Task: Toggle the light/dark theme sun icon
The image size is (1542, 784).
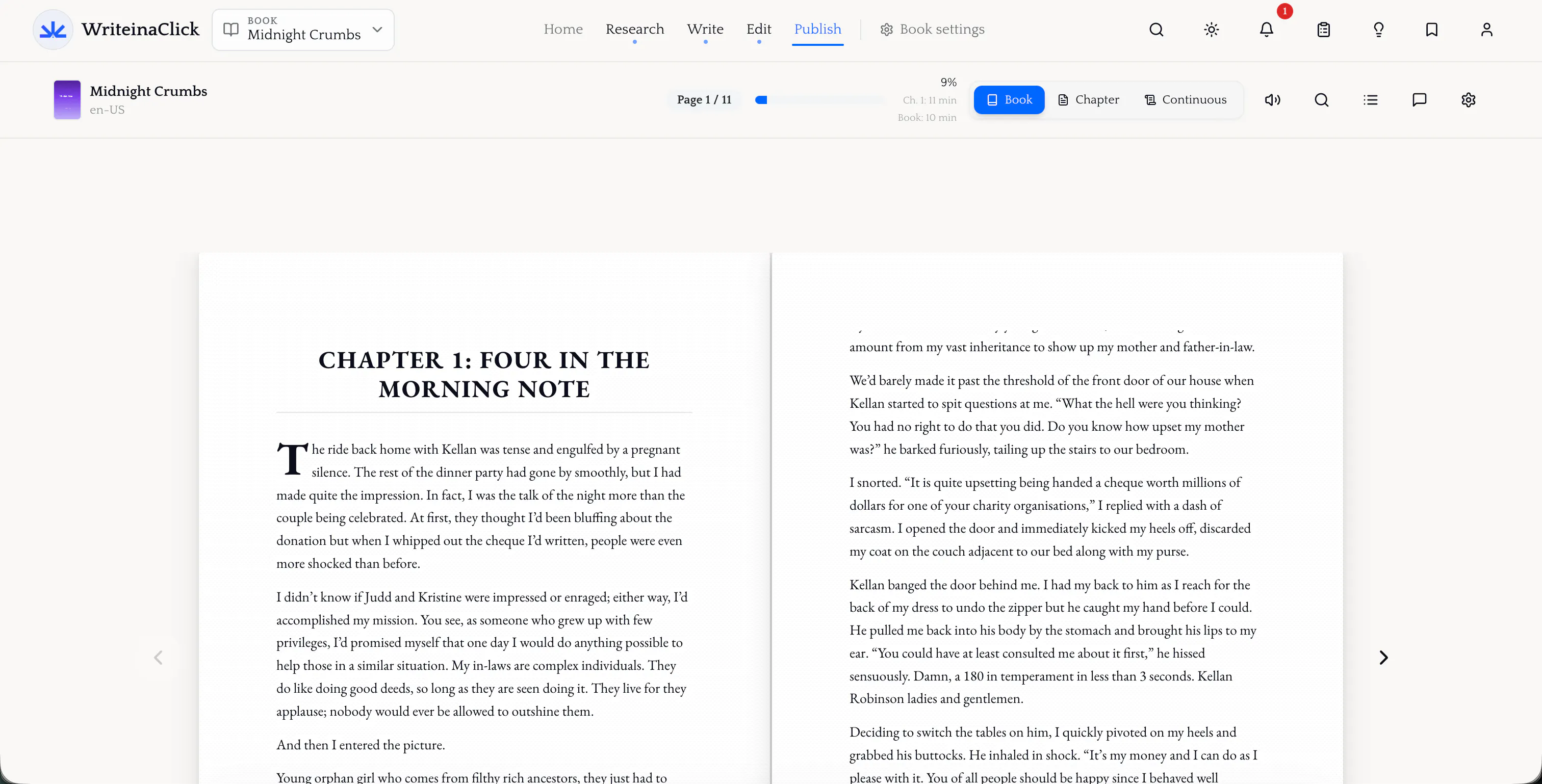Action: (1211, 30)
